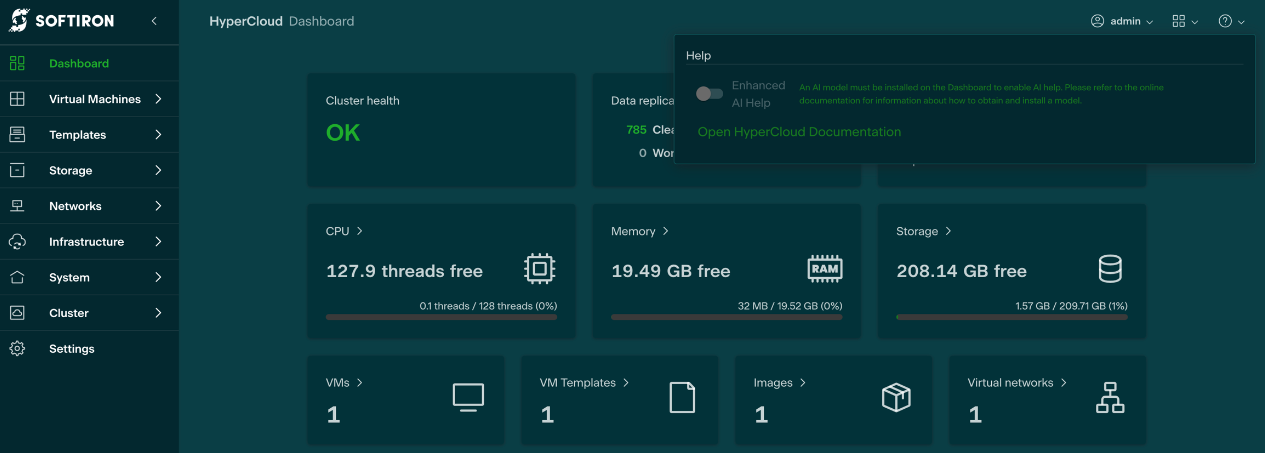Select Dashboard in the sidebar
This screenshot has width=1265, height=453.
tap(79, 64)
